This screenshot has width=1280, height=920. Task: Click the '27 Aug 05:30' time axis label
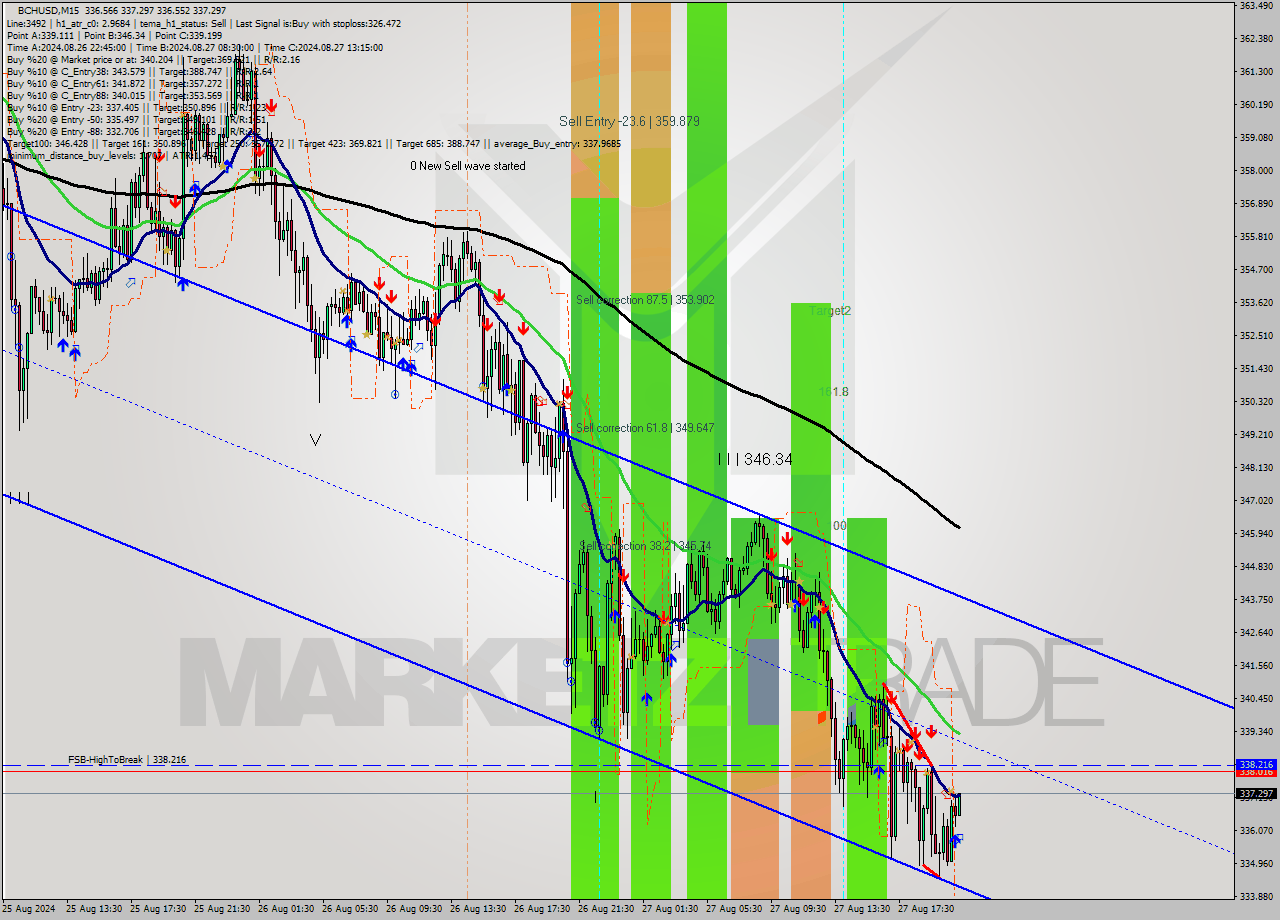[x=734, y=909]
